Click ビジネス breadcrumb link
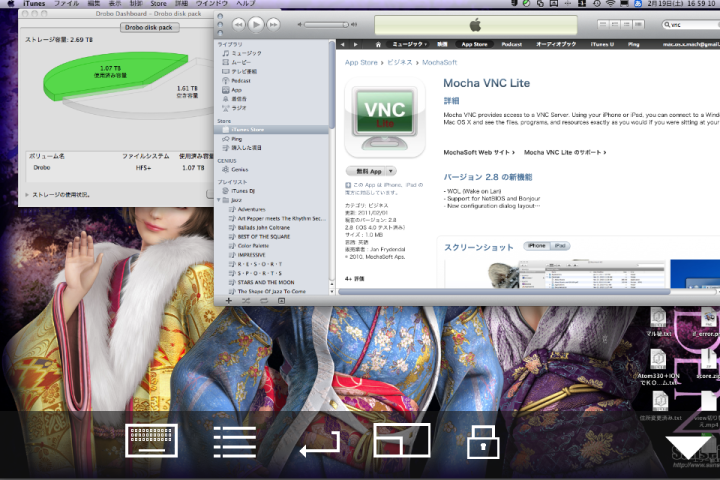This screenshot has width=720, height=480. click(x=399, y=62)
